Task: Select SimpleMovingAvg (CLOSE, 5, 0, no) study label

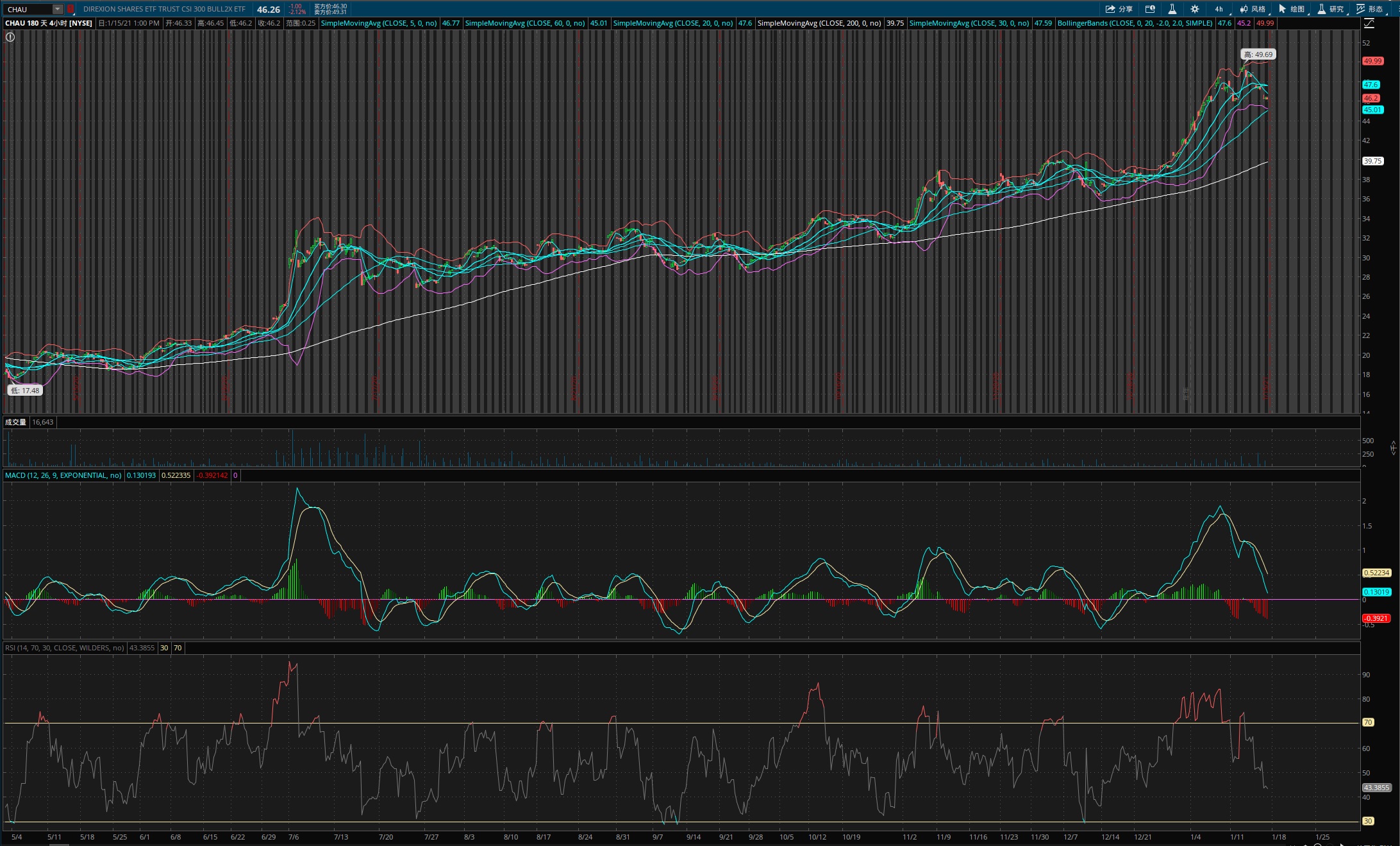Action: pyautogui.click(x=378, y=23)
